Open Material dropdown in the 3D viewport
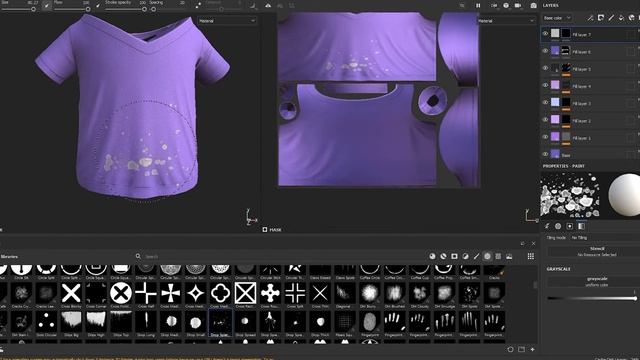This screenshot has width=640, height=360. click(x=227, y=20)
